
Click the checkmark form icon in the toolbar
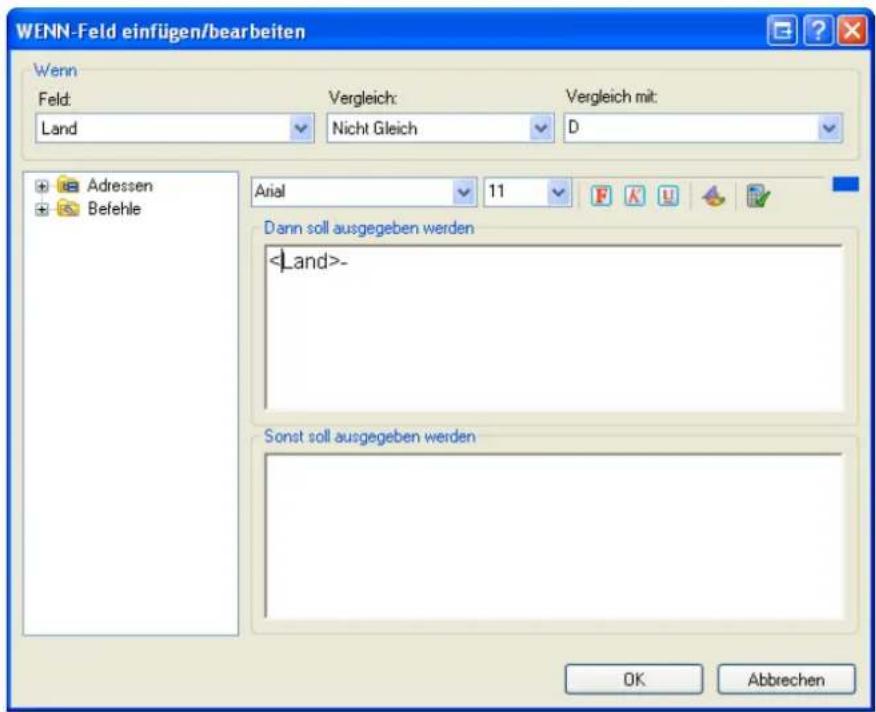click(758, 196)
